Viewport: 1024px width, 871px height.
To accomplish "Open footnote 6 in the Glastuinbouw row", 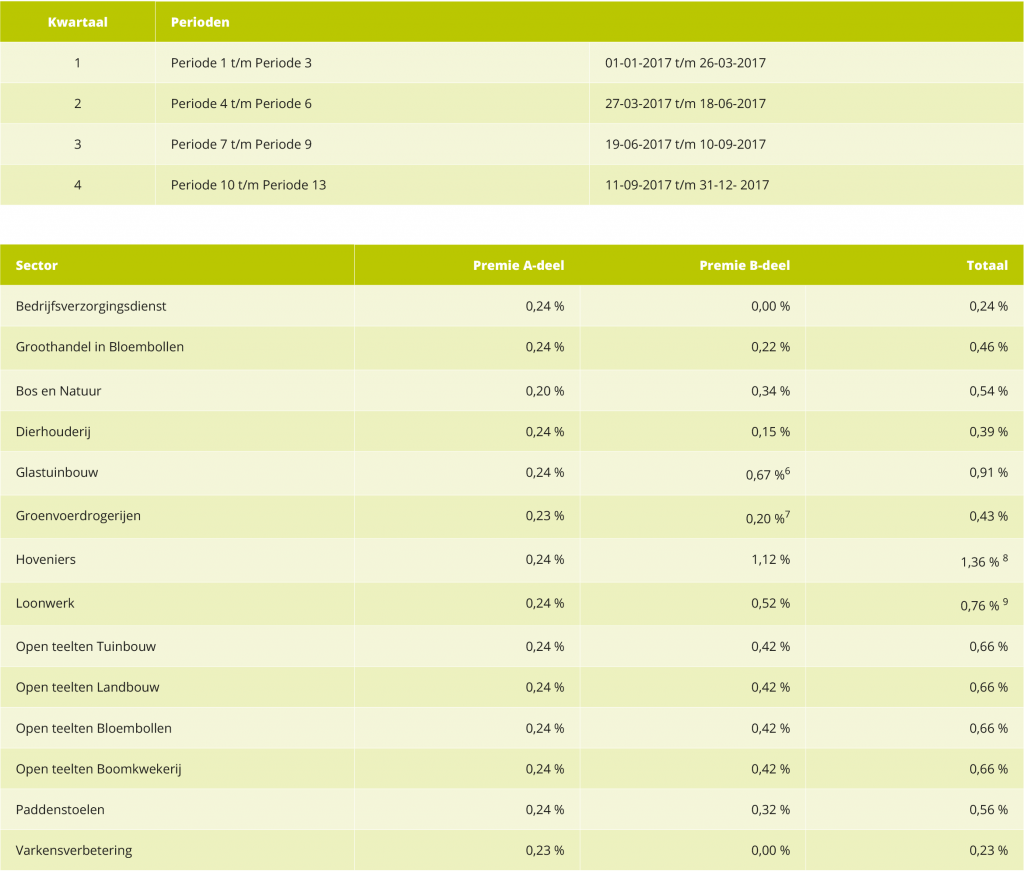I will (x=787, y=470).
